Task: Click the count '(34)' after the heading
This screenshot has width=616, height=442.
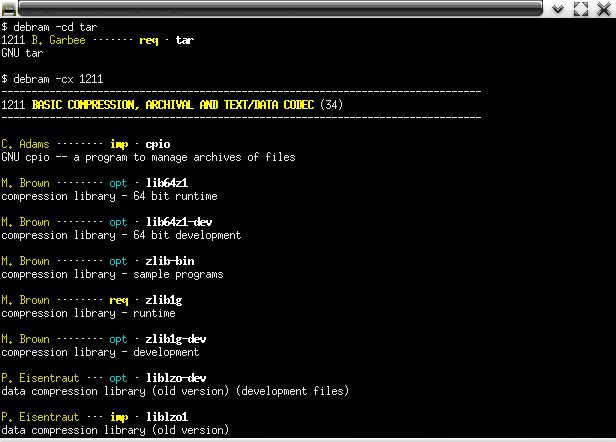Action: 332,105
